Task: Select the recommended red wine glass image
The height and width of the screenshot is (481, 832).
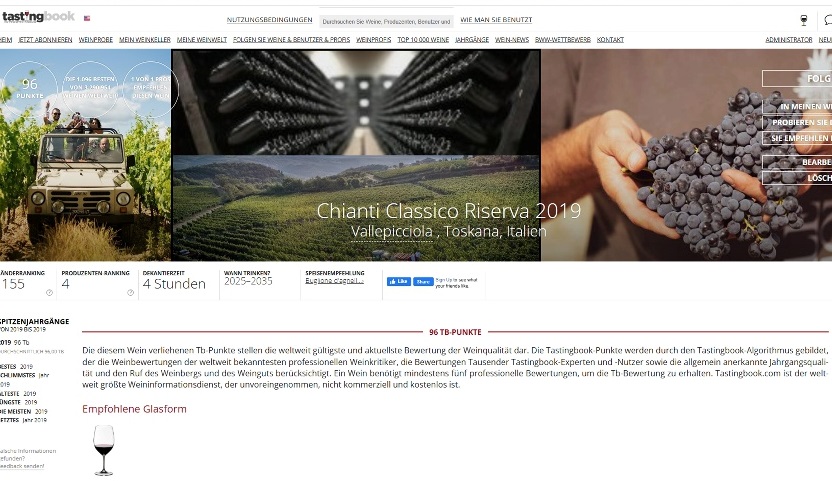Action: pos(103,450)
